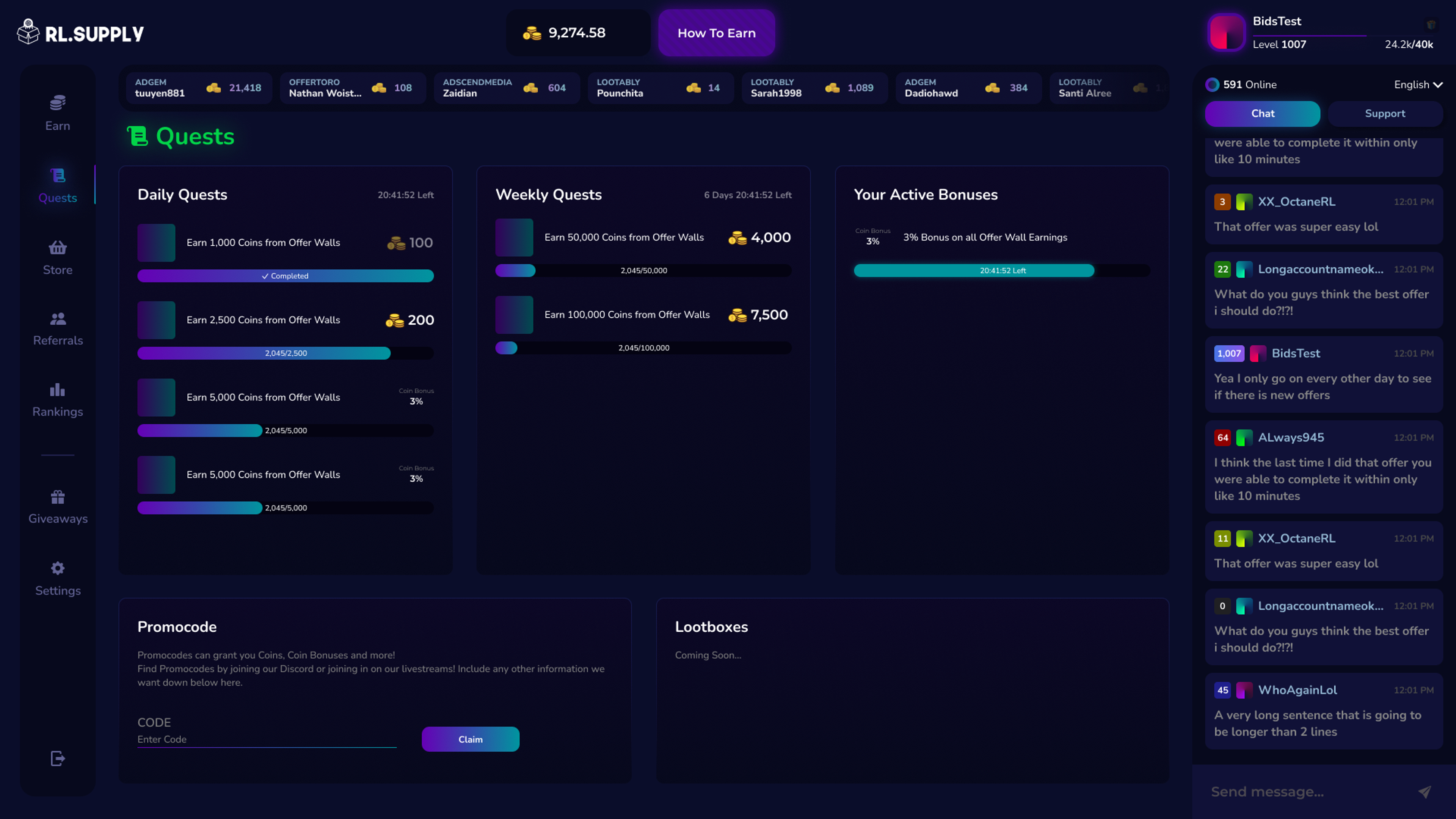Click the 1,007 level badge in chat
The image size is (1456, 819).
pyautogui.click(x=1229, y=353)
